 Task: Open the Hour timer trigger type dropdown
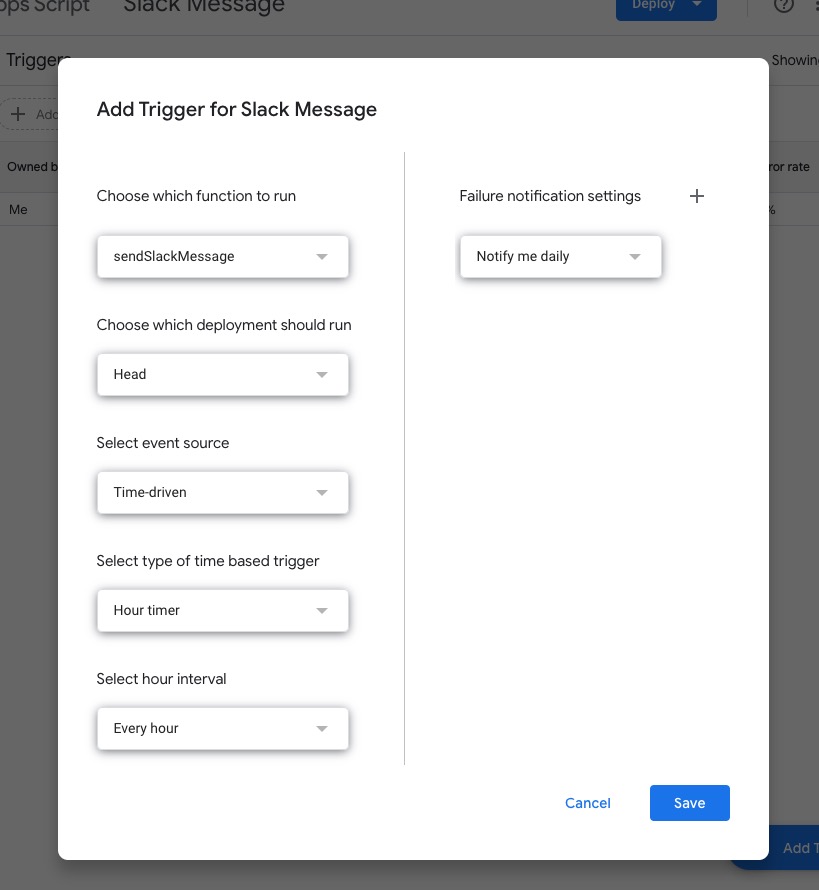tap(222, 611)
